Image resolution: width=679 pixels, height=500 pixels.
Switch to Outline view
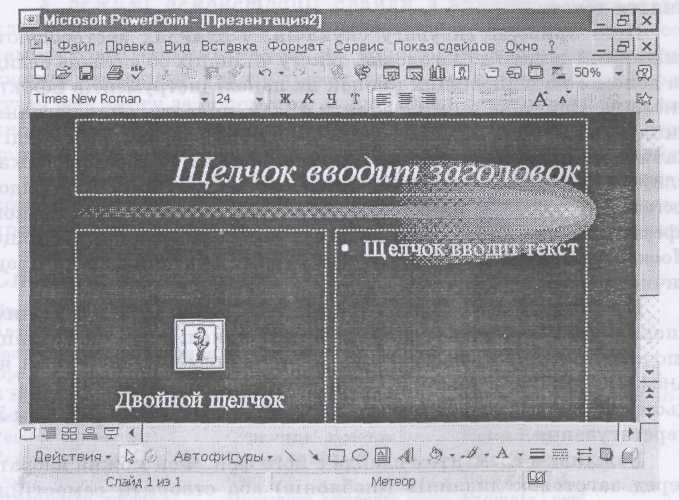click(48, 433)
